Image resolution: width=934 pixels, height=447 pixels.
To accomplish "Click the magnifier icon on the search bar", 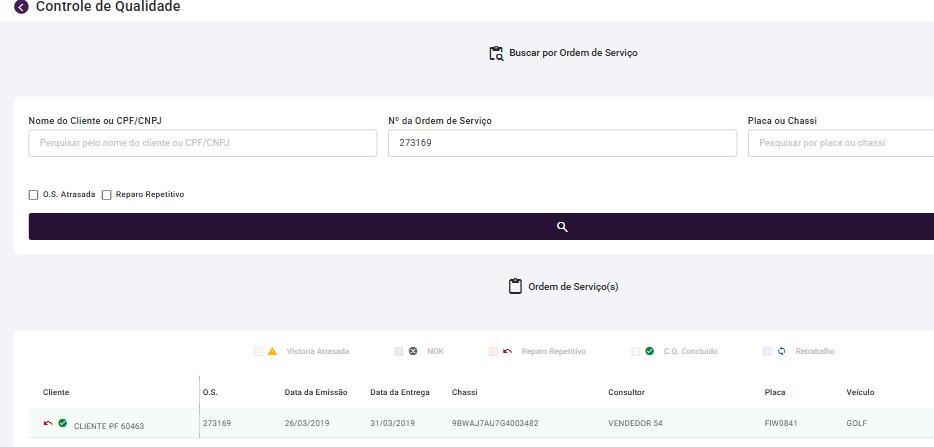I will click(562, 227).
